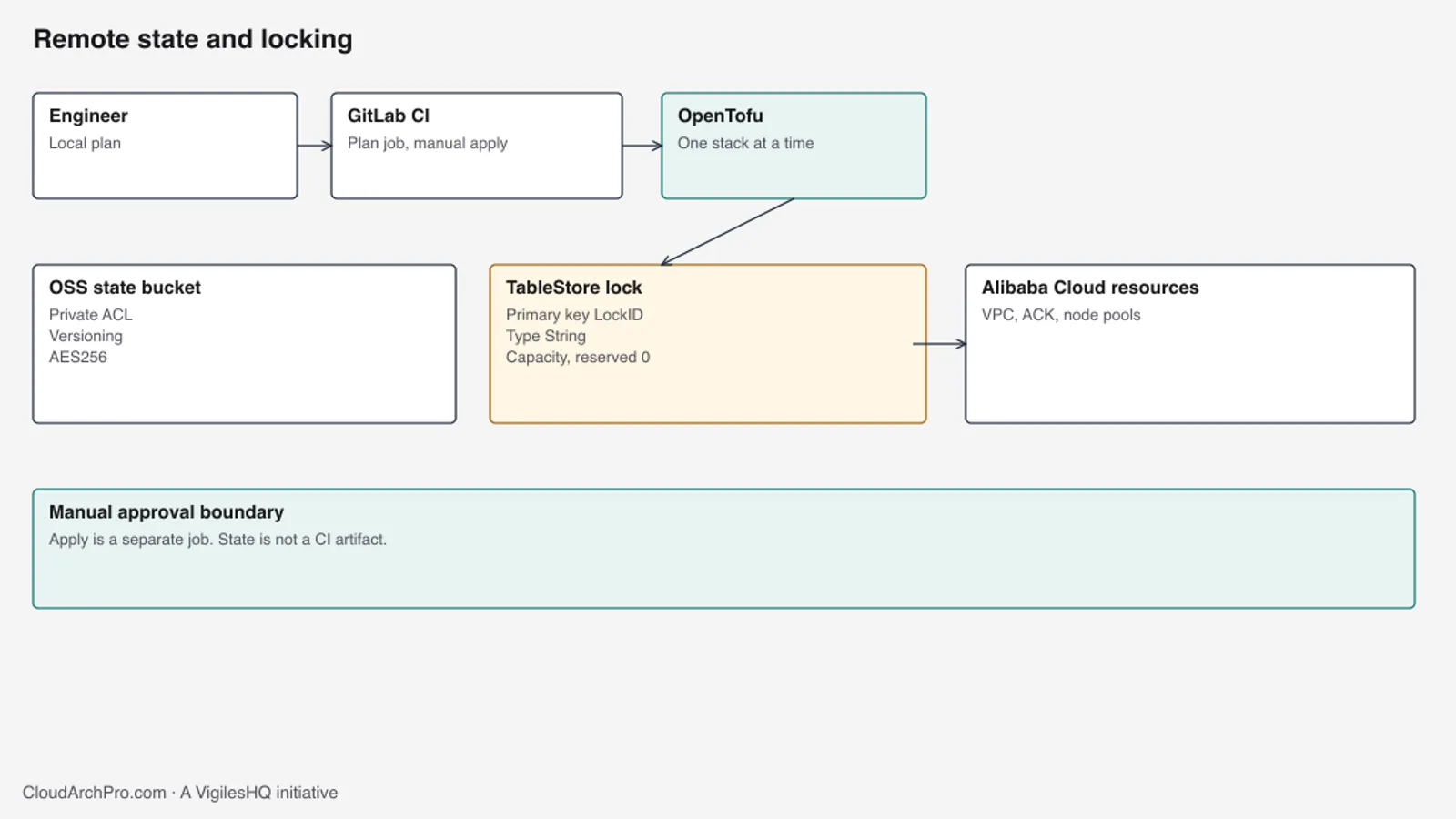Select the TableStore lock heading
This screenshot has width=1456, height=819.
point(574,288)
